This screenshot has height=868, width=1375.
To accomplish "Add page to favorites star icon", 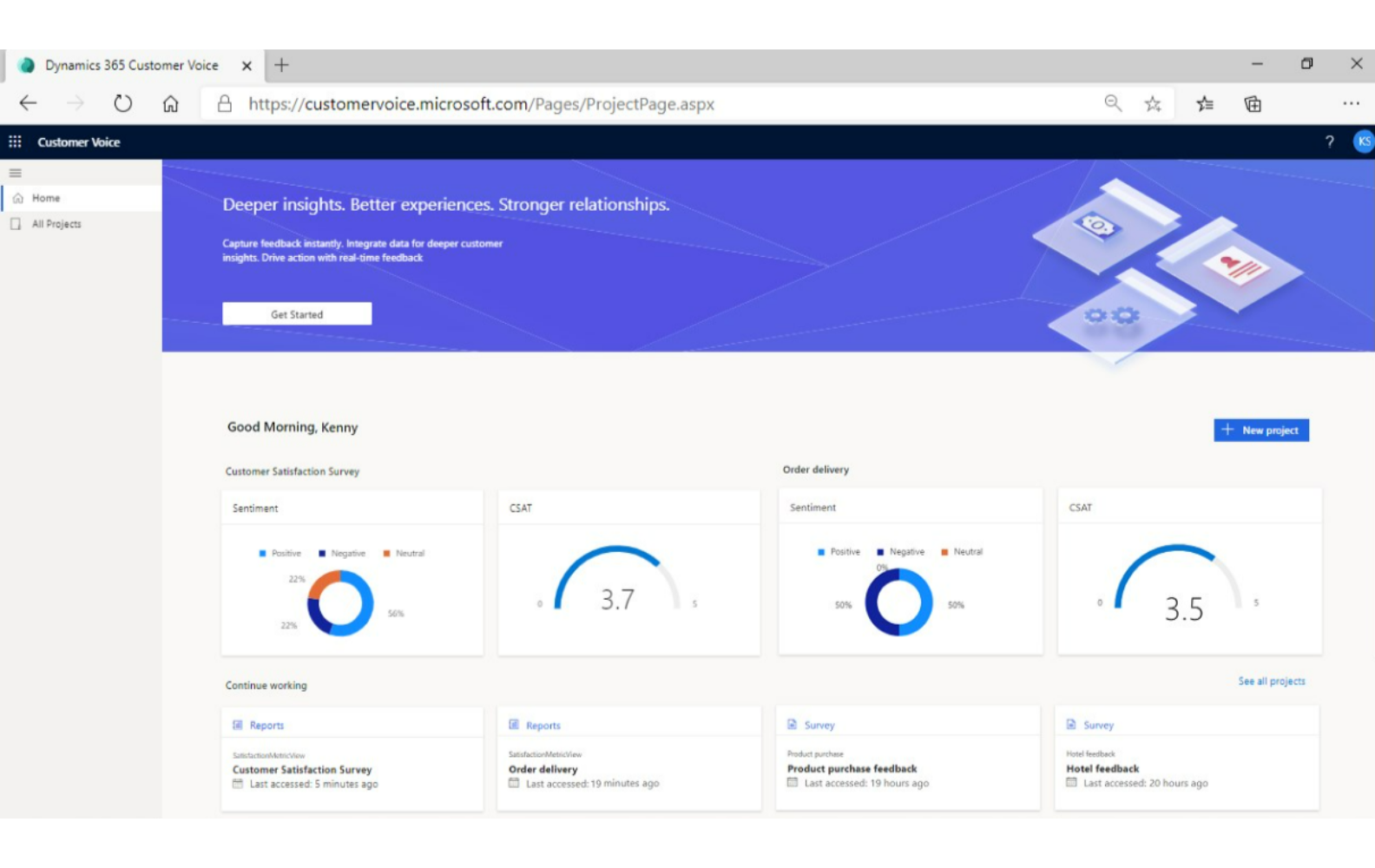I will (x=1153, y=104).
